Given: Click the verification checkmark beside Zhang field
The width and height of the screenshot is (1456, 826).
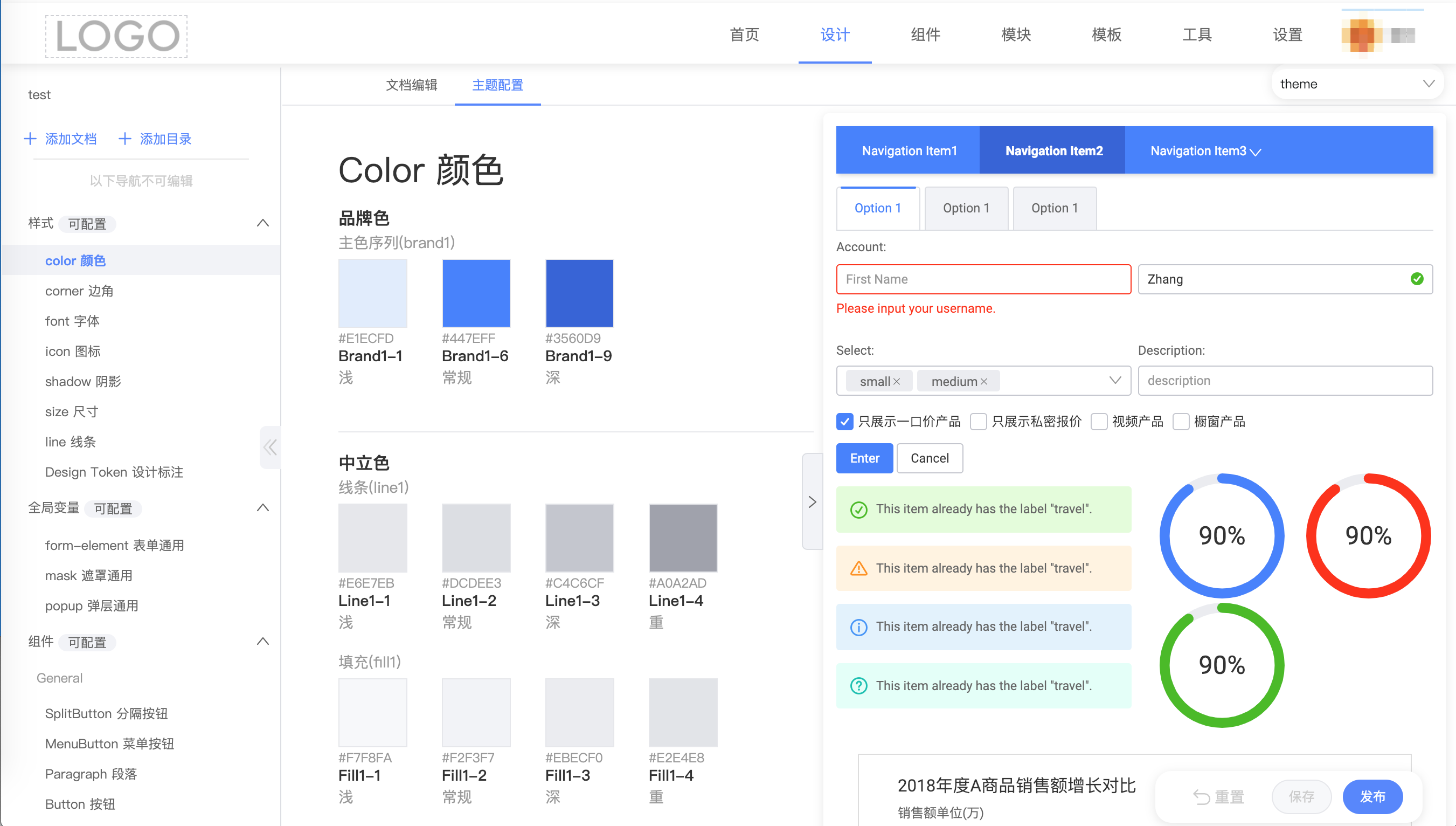Looking at the screenshot, I should pos(1417,279).
